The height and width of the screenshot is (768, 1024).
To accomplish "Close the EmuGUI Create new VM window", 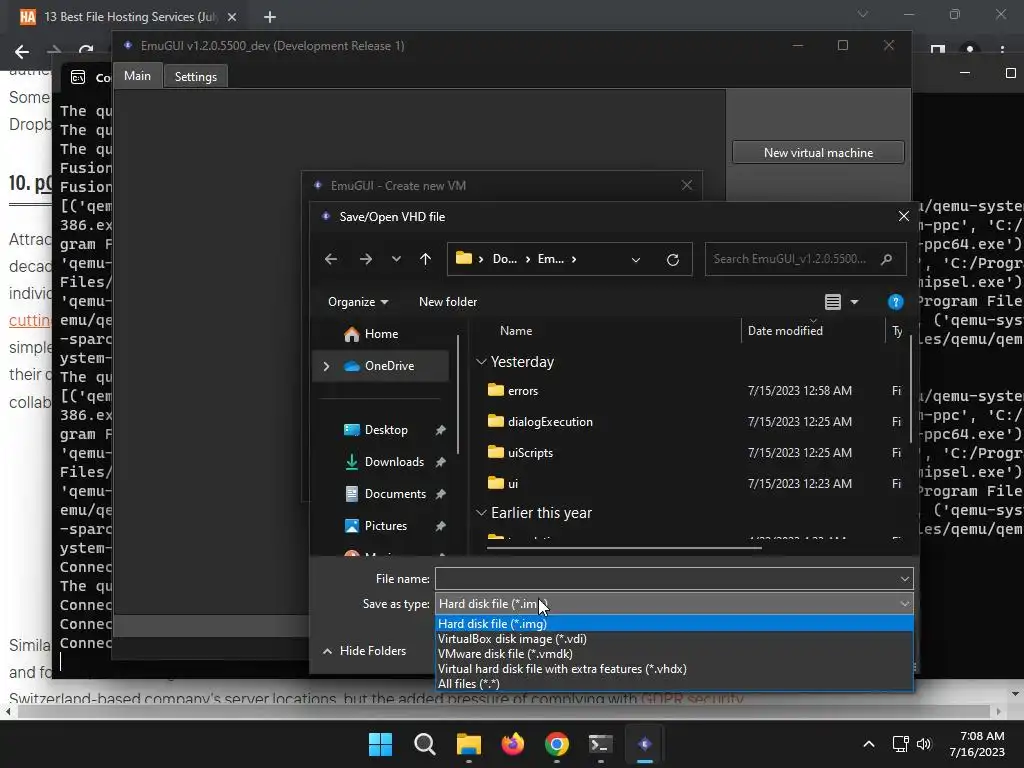I will pos(687,185).
